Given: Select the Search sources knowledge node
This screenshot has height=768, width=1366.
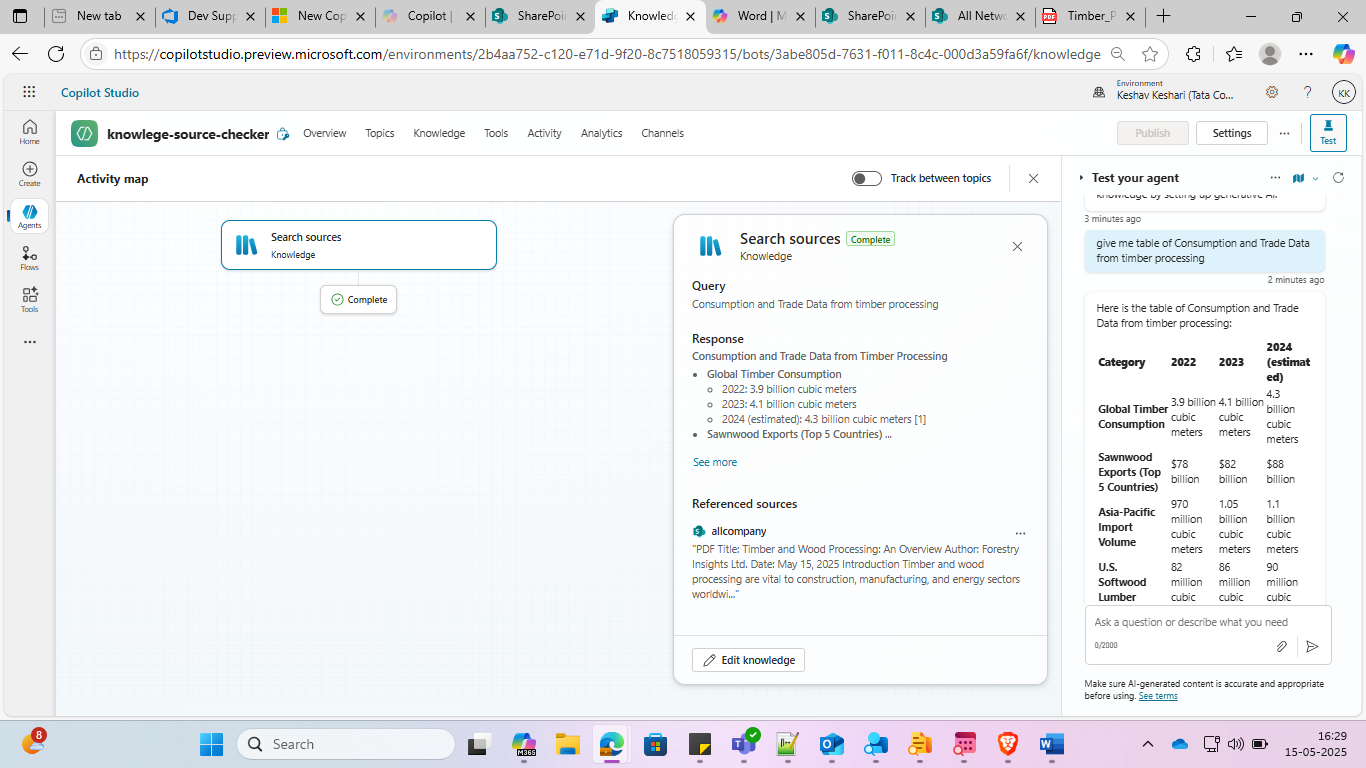Looking at the screenshot, I should pyautogui.click(x=359, y=245).
